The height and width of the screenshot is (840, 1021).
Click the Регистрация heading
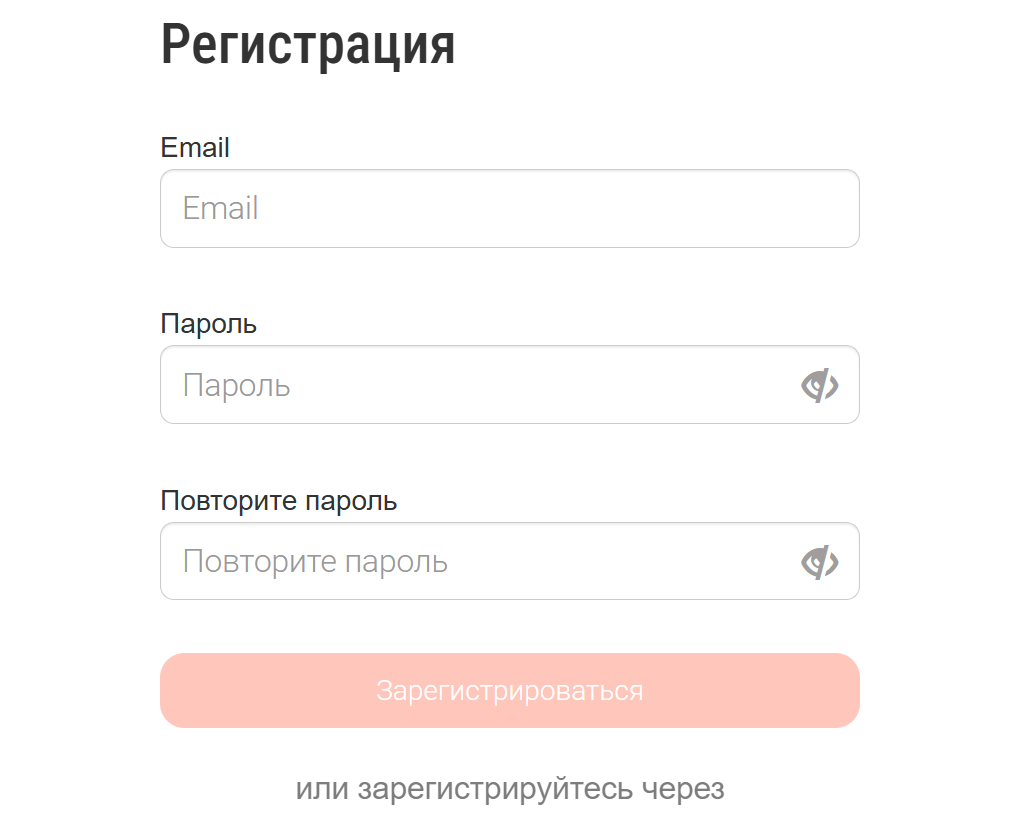pos(307,45)
